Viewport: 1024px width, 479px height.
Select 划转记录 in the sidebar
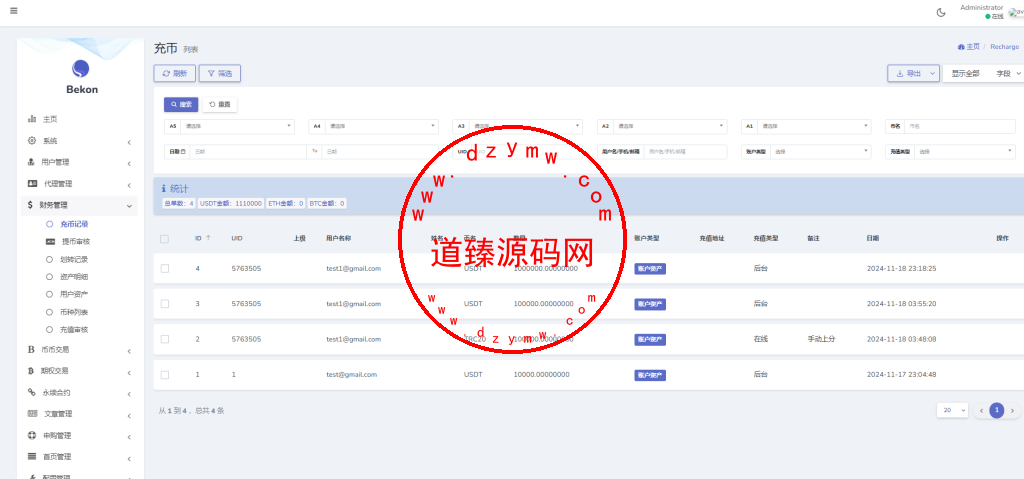click(74, 259)
